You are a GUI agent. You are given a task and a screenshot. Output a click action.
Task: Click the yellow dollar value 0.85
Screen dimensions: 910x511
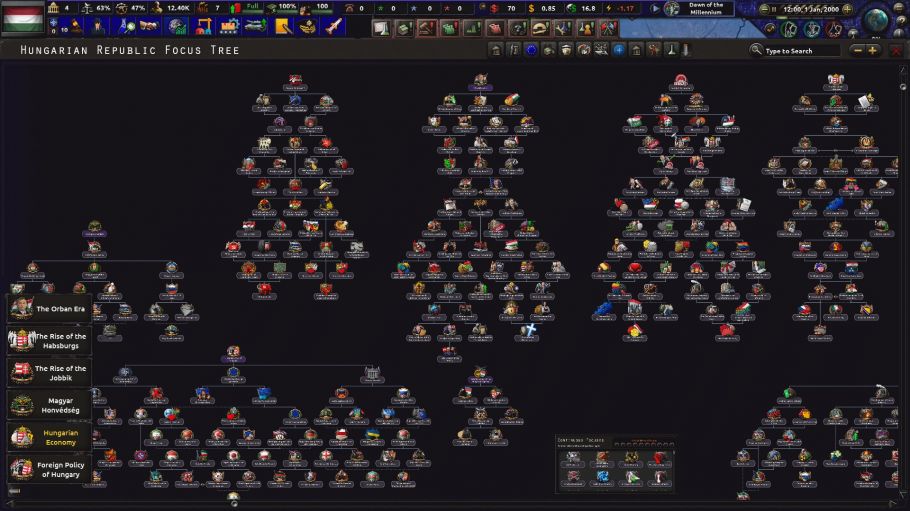point(548,9)
